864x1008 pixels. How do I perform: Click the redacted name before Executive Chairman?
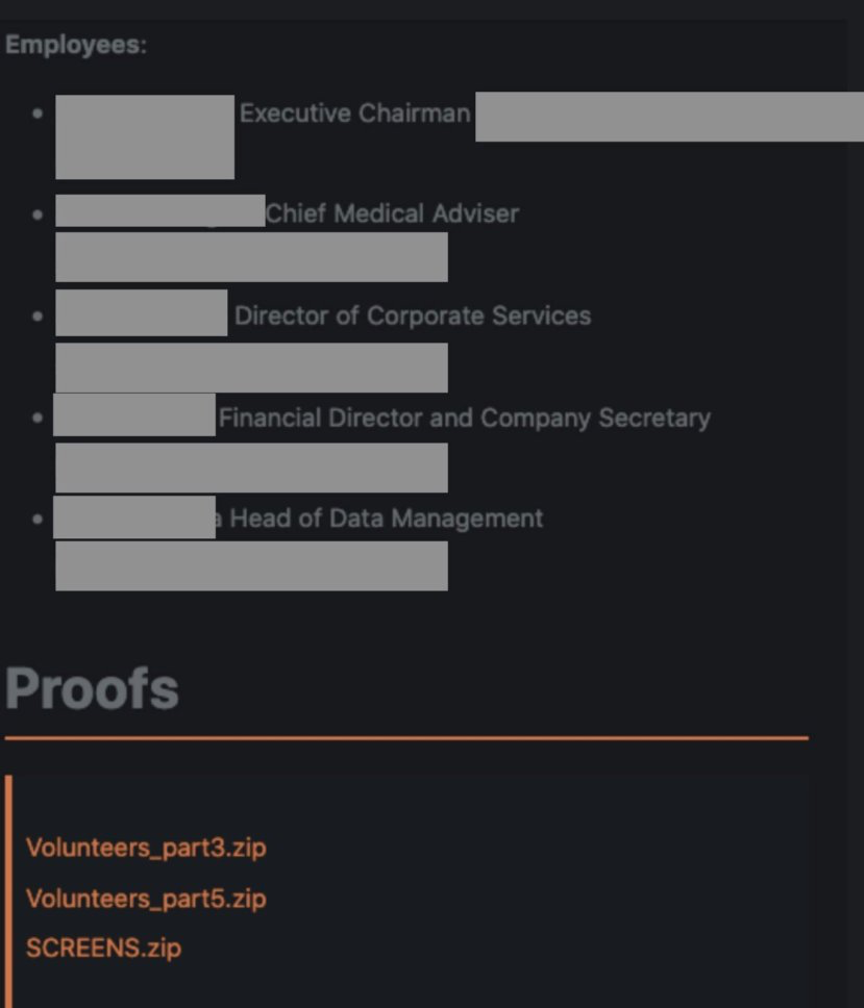145,137
